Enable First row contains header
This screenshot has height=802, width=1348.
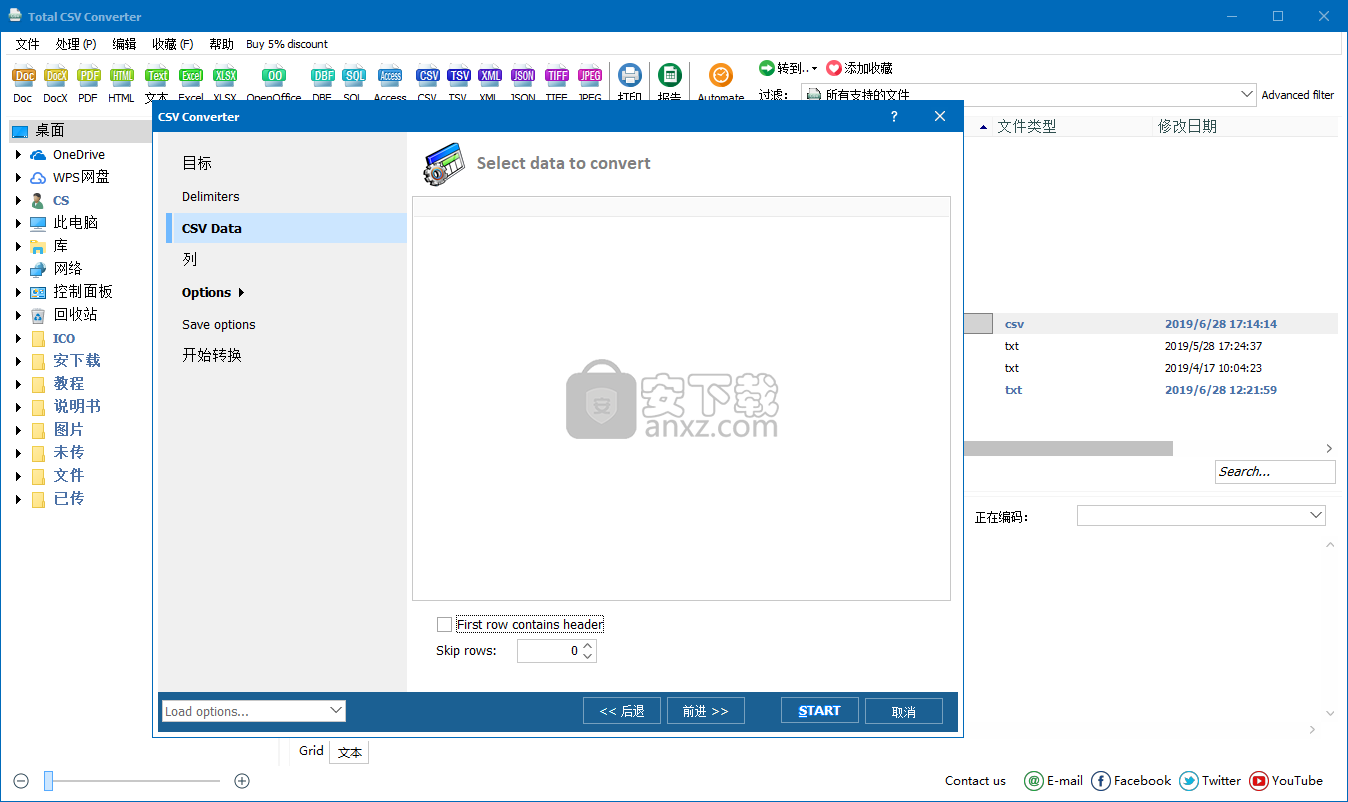(445, 624)
